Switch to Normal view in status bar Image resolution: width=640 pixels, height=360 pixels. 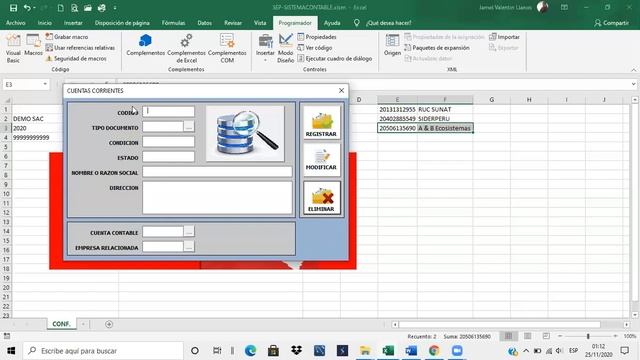(x=508, y=336)
